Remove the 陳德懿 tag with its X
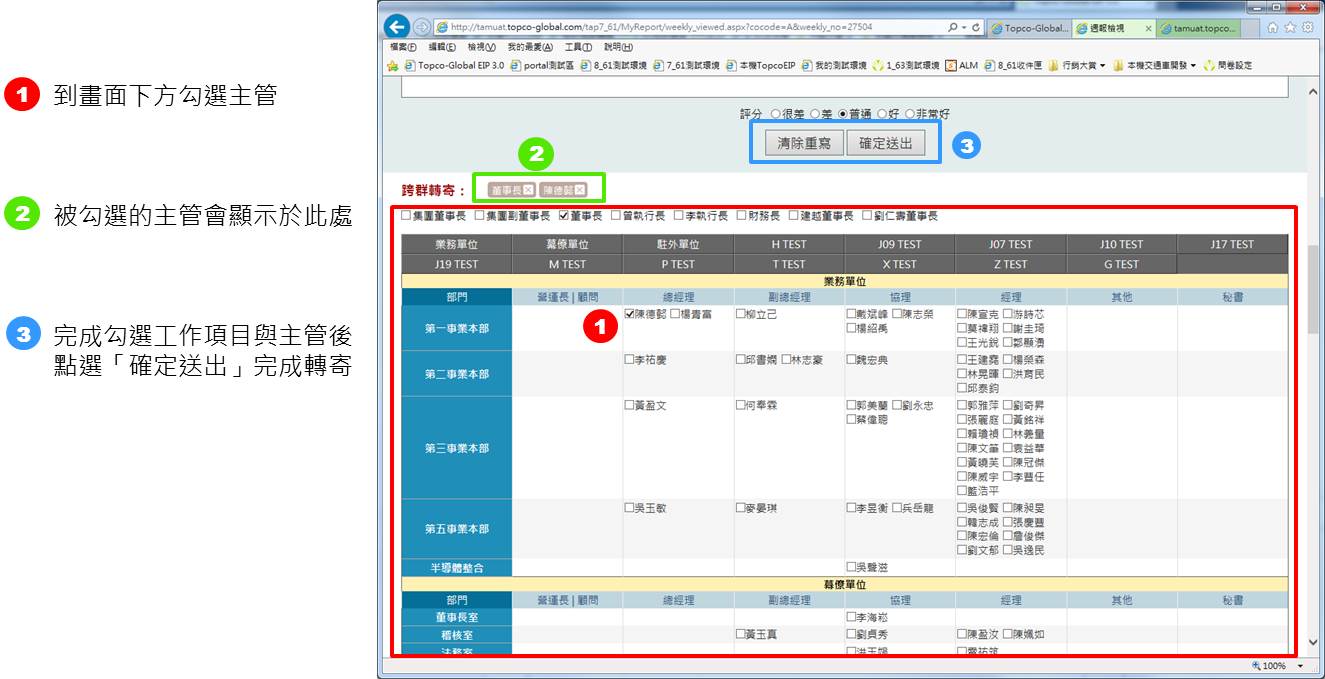 coord(579,190)
